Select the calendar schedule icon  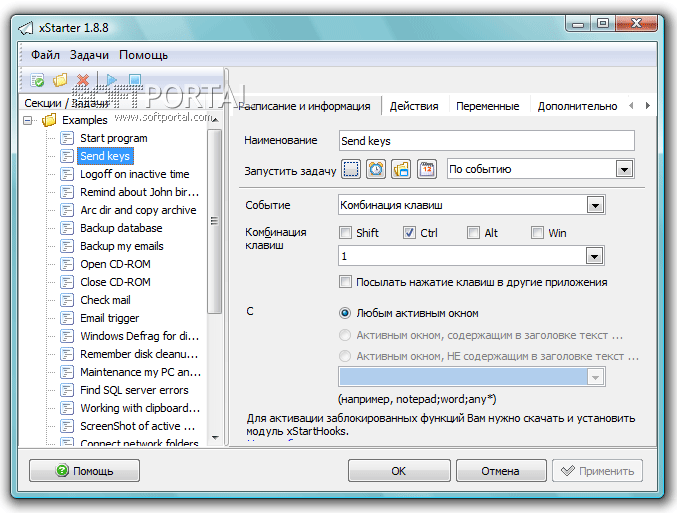pyautogui.click(x=427, y=169)
